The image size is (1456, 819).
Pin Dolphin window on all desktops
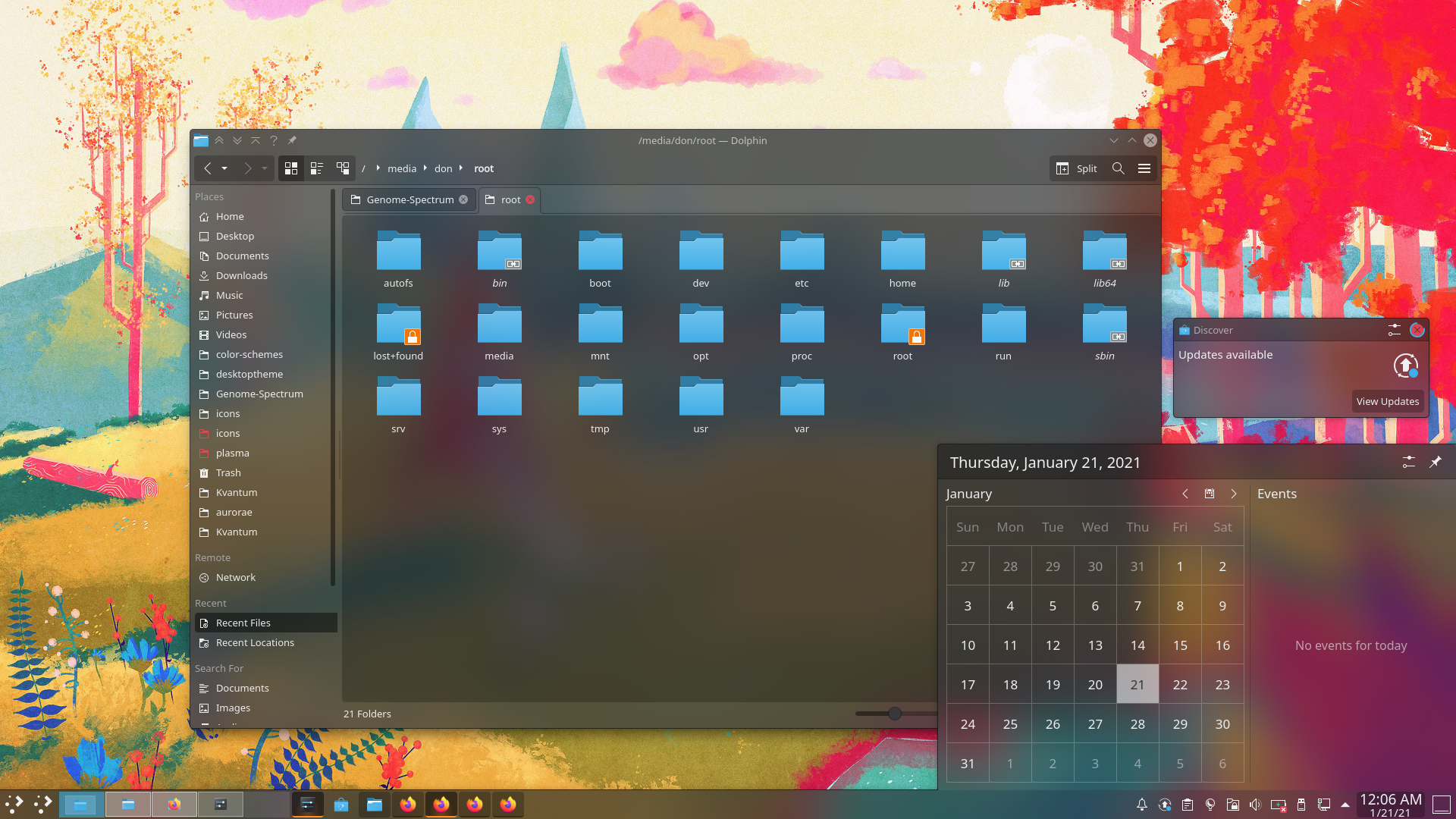292,140
